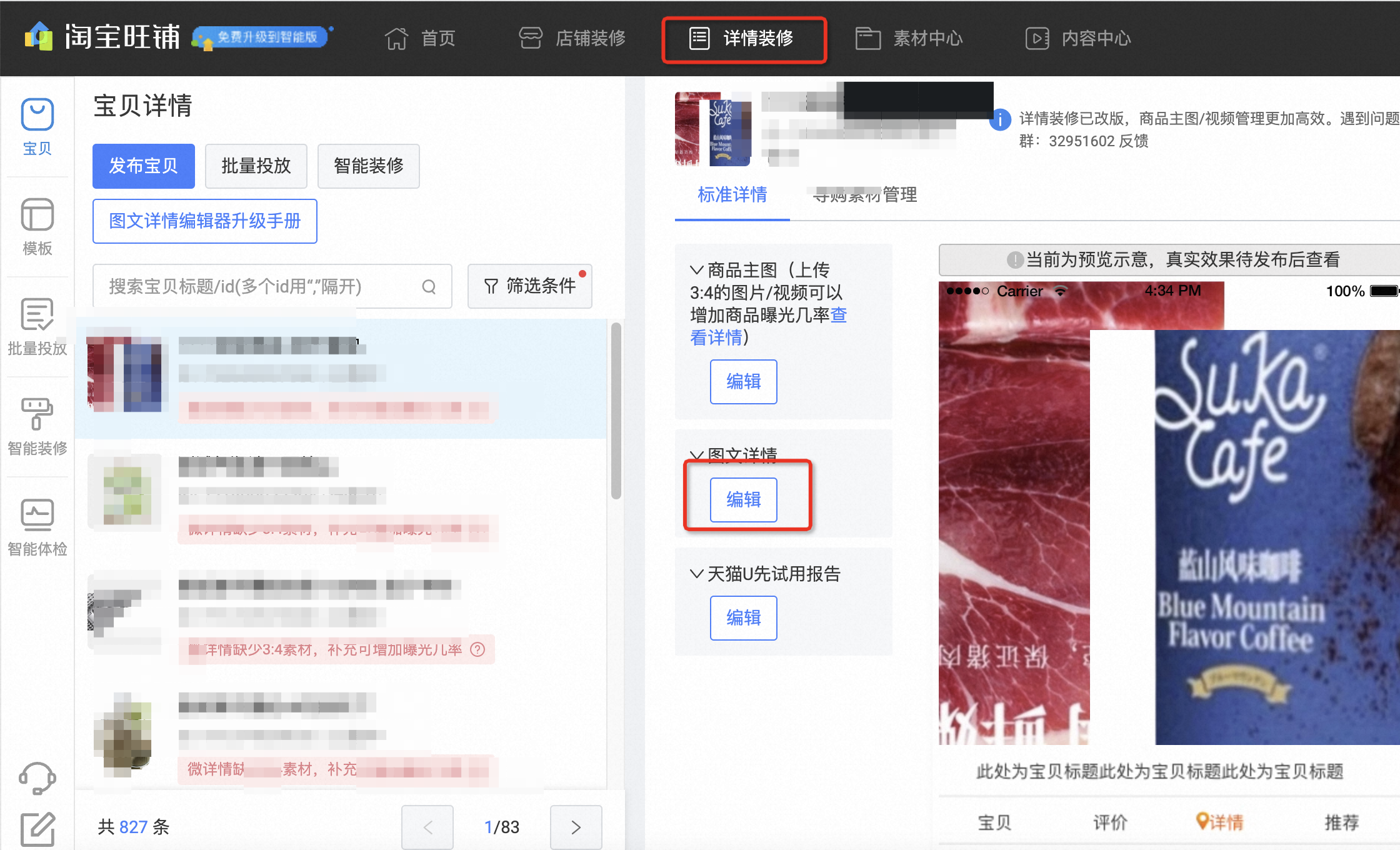1400x850 pixels.
Task: Click the blue info icon near notice
Action: coord(1000,119)
